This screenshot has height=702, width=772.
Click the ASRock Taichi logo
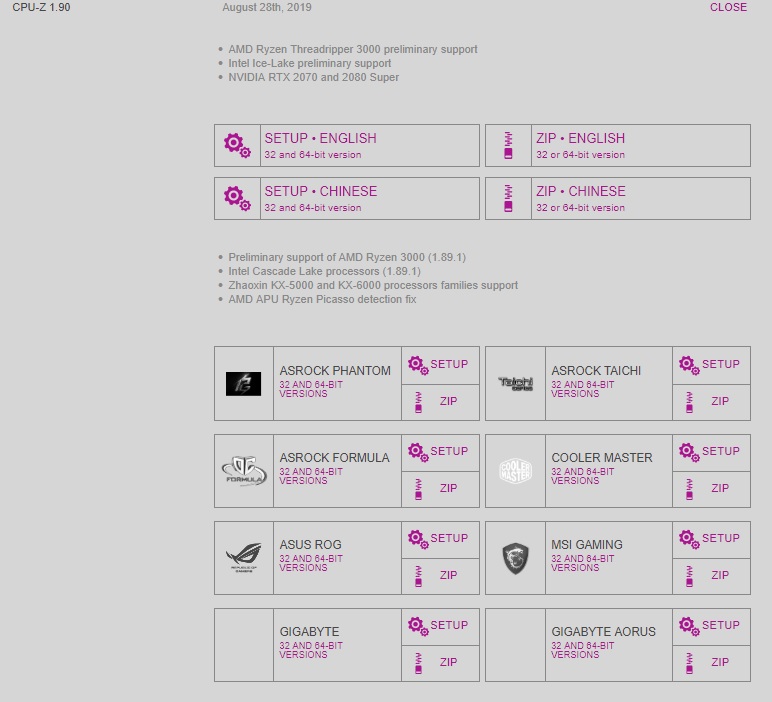click(515, 383)
